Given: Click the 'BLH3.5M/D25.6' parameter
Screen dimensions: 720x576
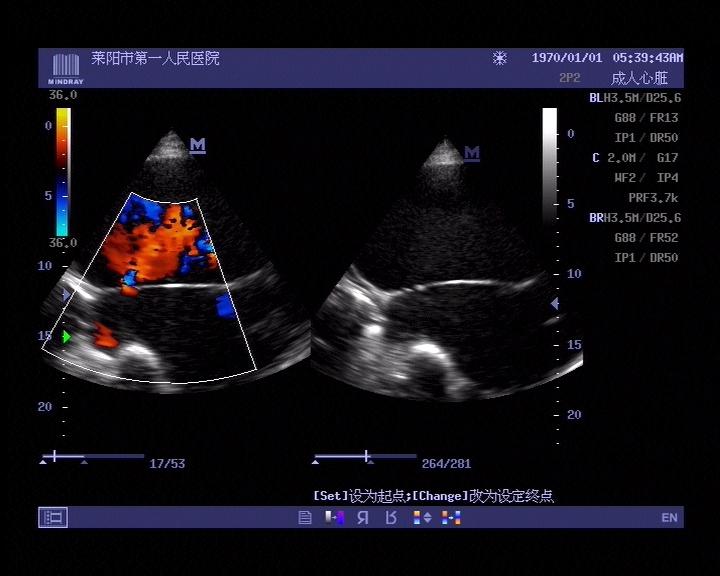Looking at the screenshot, I should tap(635, 98).
